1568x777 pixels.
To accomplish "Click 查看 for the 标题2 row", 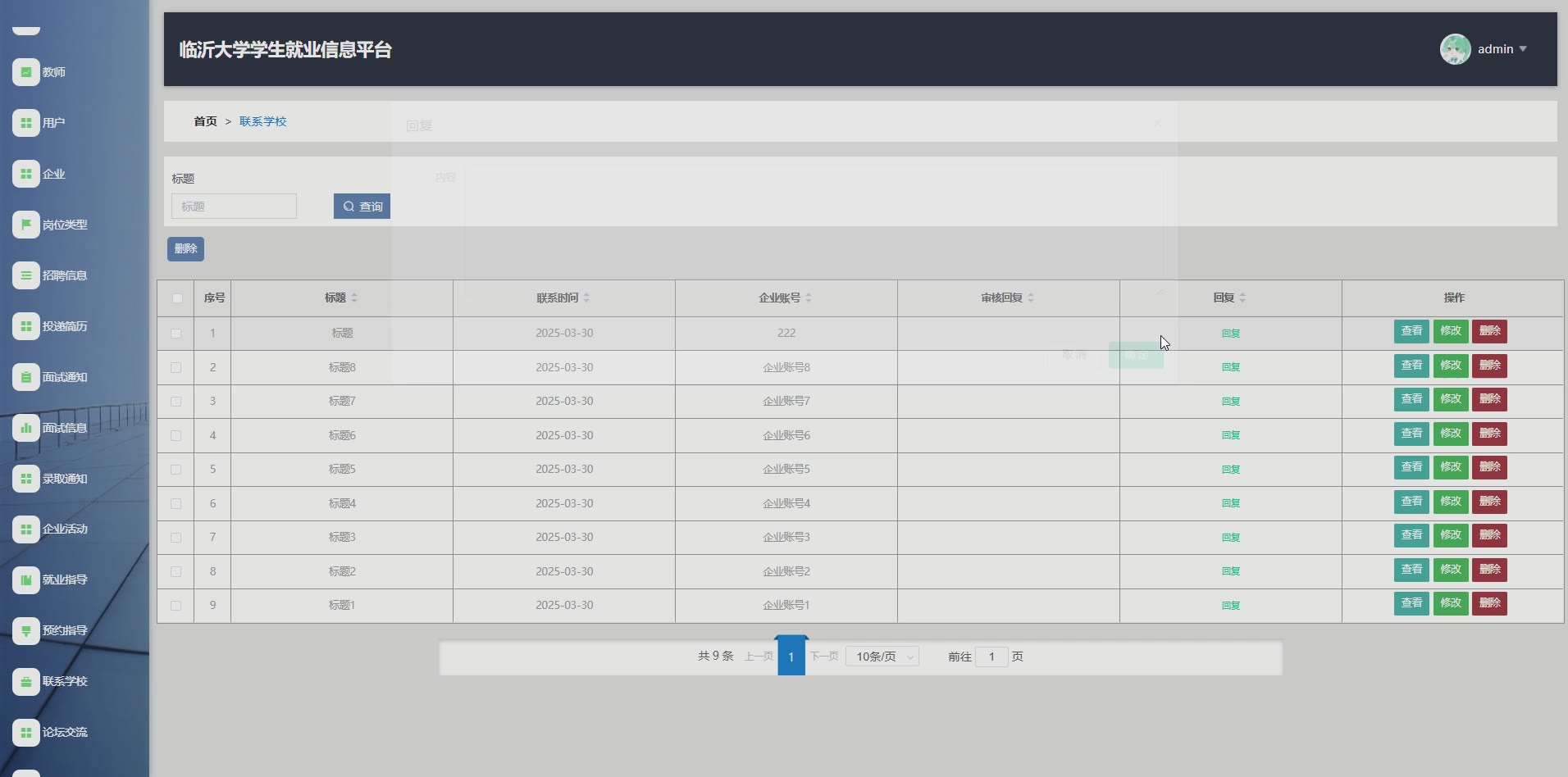I will click(x=1411, y=570).
